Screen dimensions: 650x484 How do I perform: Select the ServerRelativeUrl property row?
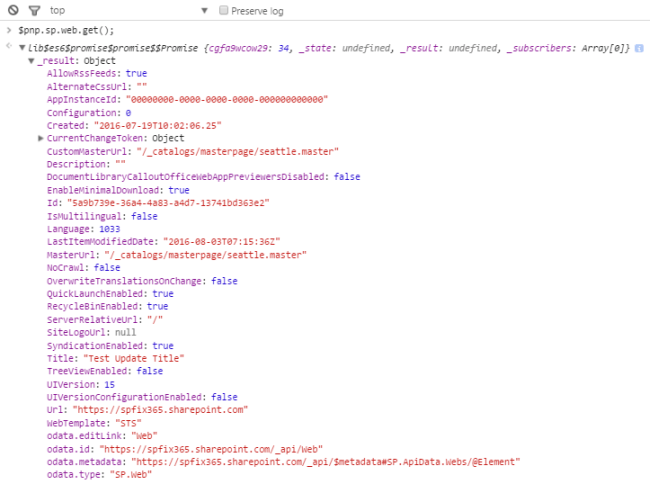tap(105, 319)
